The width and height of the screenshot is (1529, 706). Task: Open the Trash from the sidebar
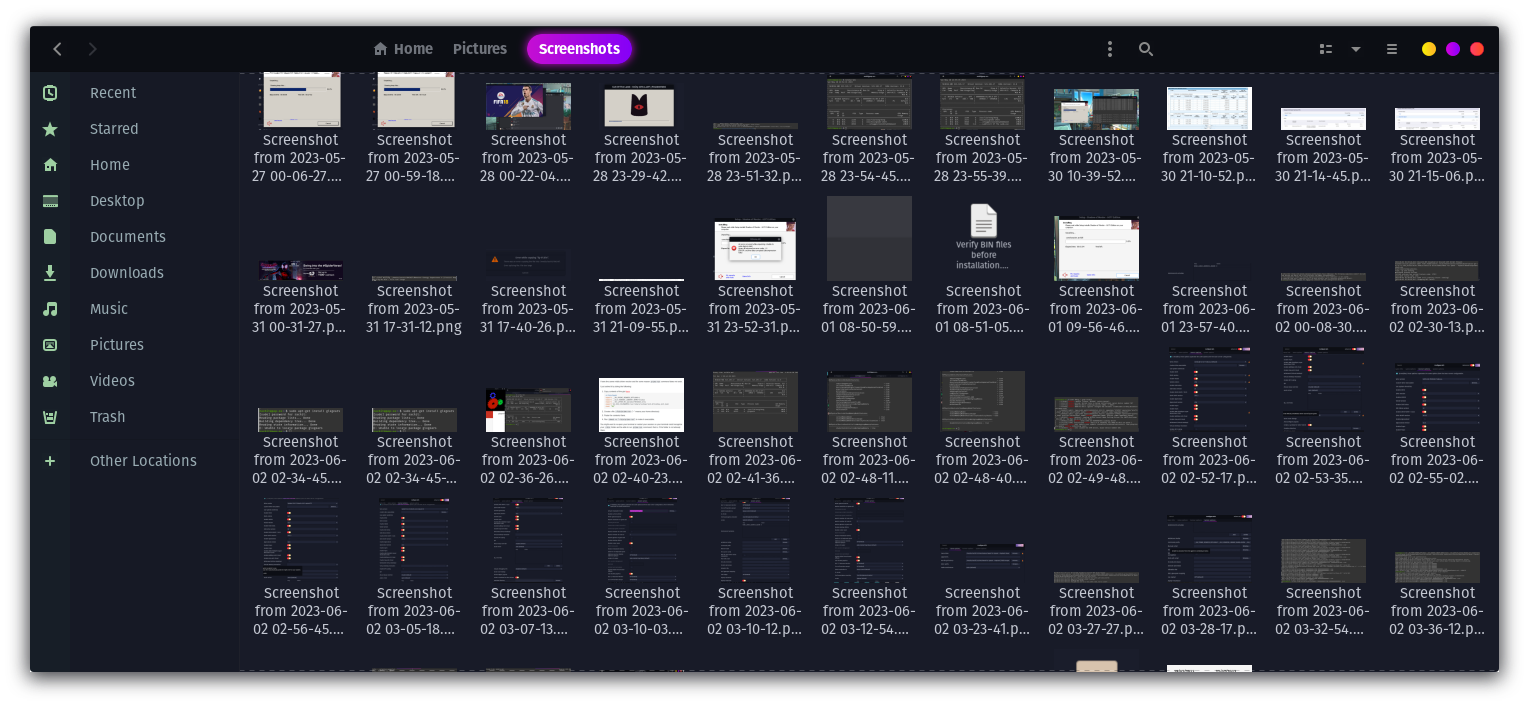107,417
